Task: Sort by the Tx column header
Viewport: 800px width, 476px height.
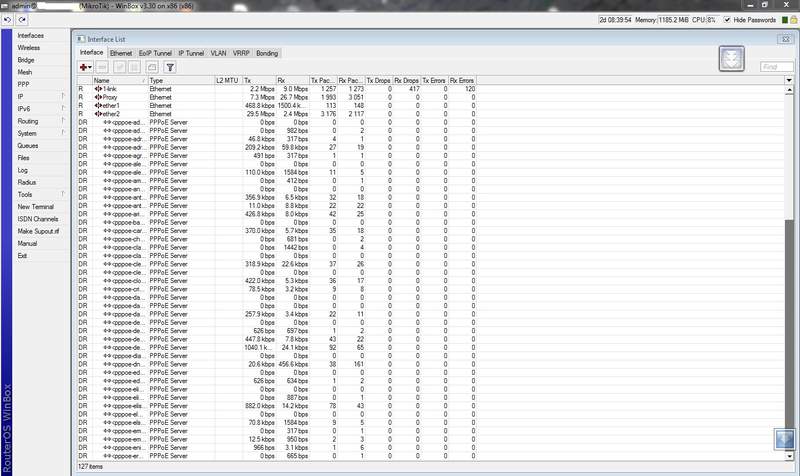Action: [x=259, y=80]
